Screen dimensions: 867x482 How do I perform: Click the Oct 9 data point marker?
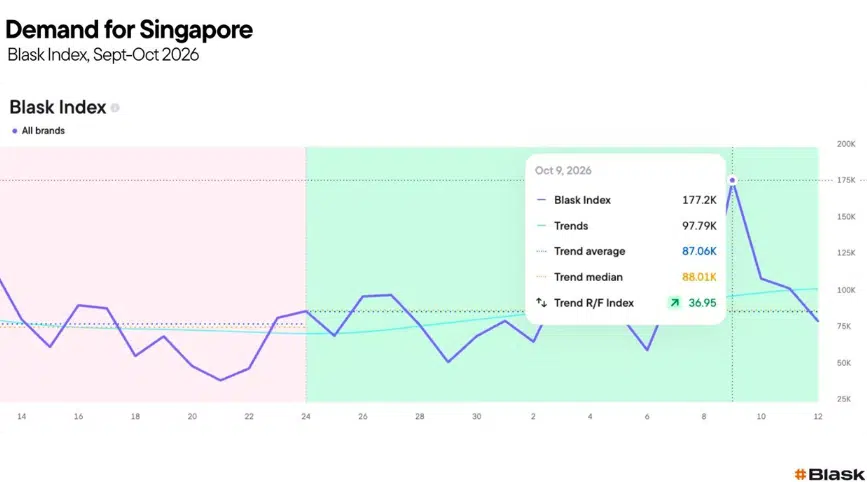point(732,180)
